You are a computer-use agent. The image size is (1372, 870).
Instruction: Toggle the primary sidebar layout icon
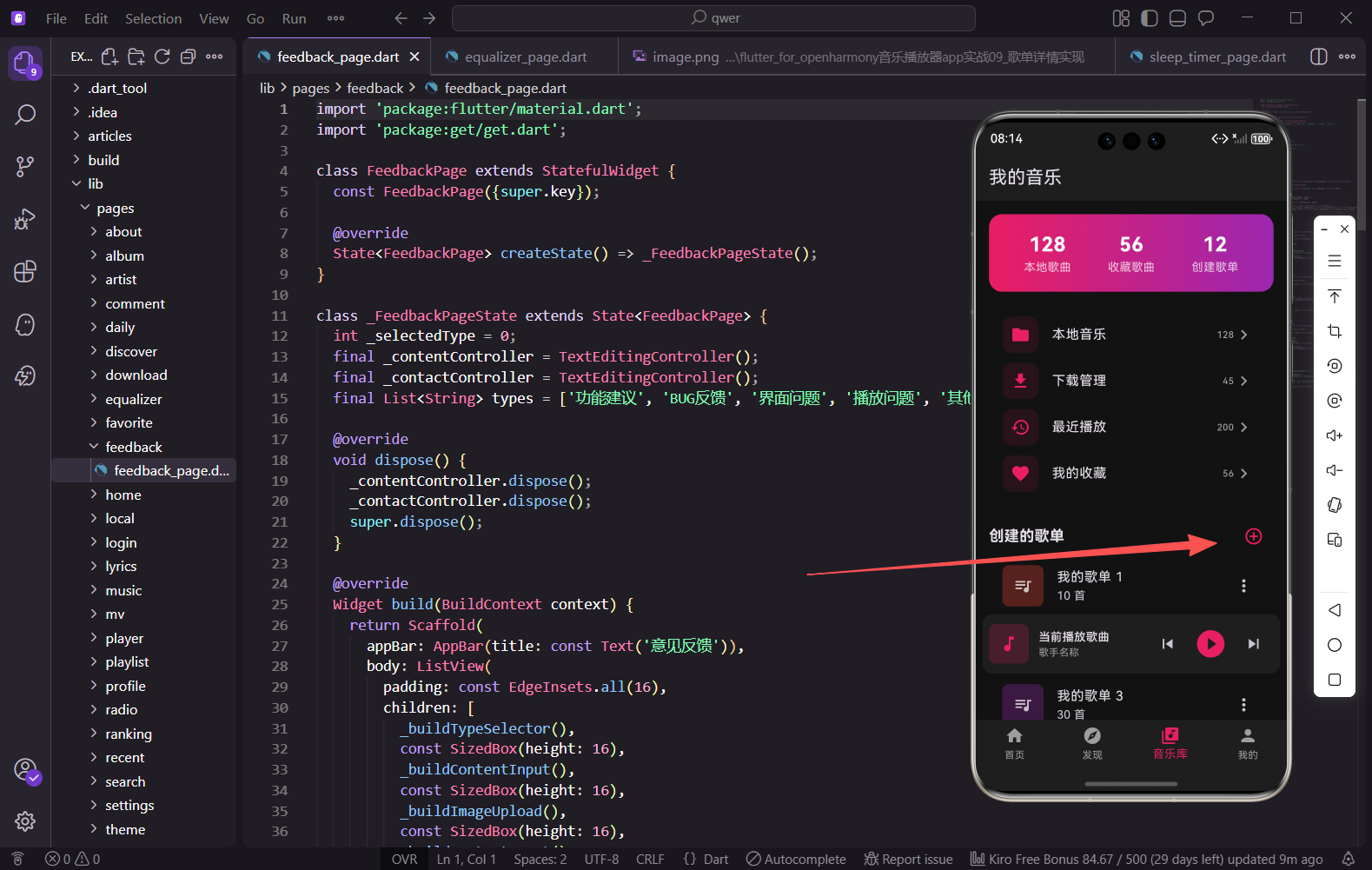point(1150,18)
